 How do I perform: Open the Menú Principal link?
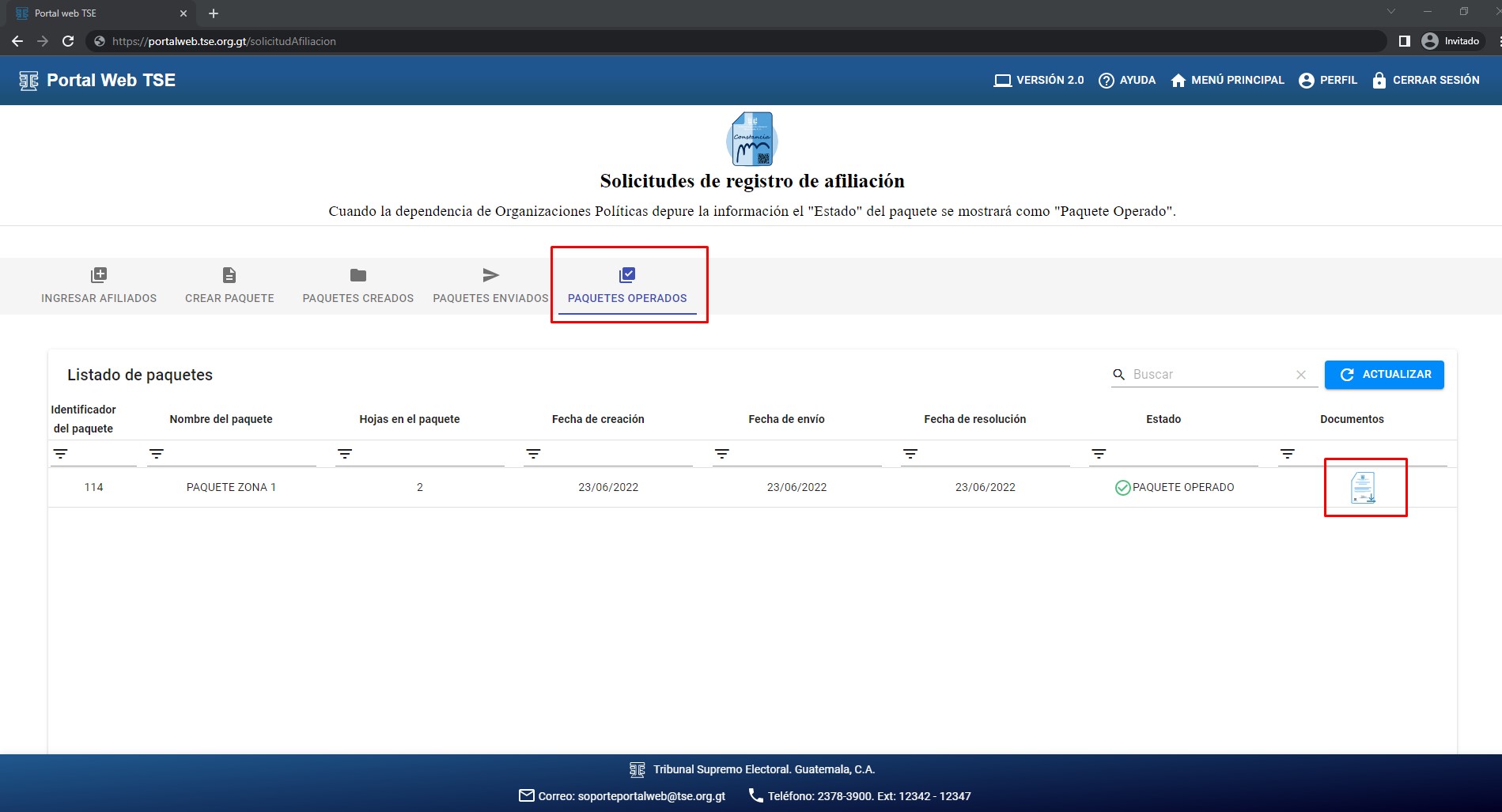1228,80
